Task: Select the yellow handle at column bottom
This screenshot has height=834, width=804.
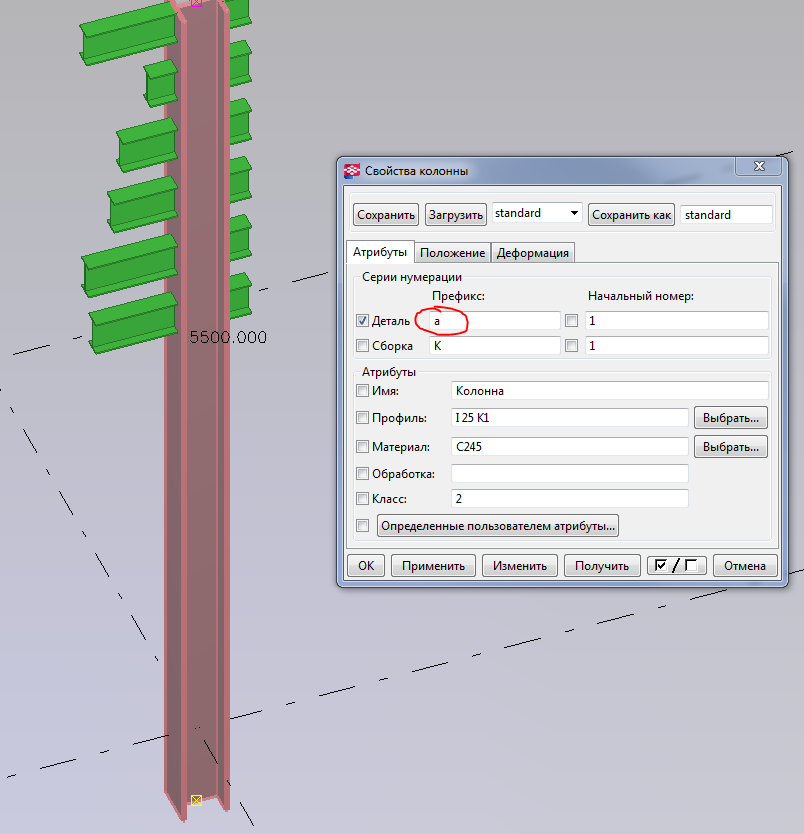Action: click(196, 799)
